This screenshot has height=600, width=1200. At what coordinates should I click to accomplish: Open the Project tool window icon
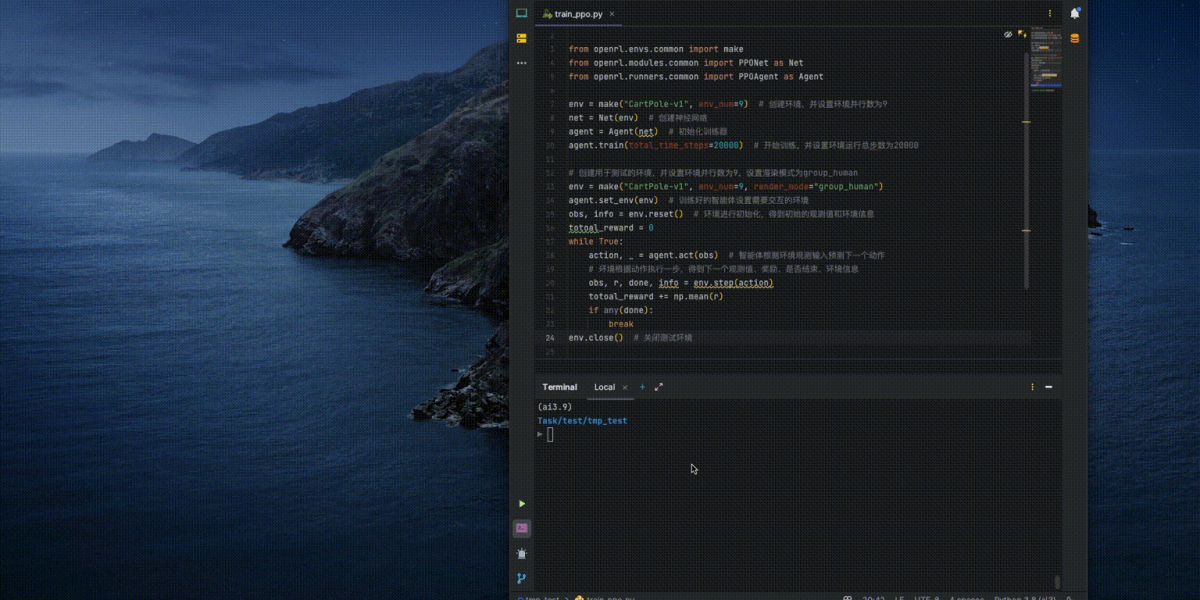coord(521,13)
